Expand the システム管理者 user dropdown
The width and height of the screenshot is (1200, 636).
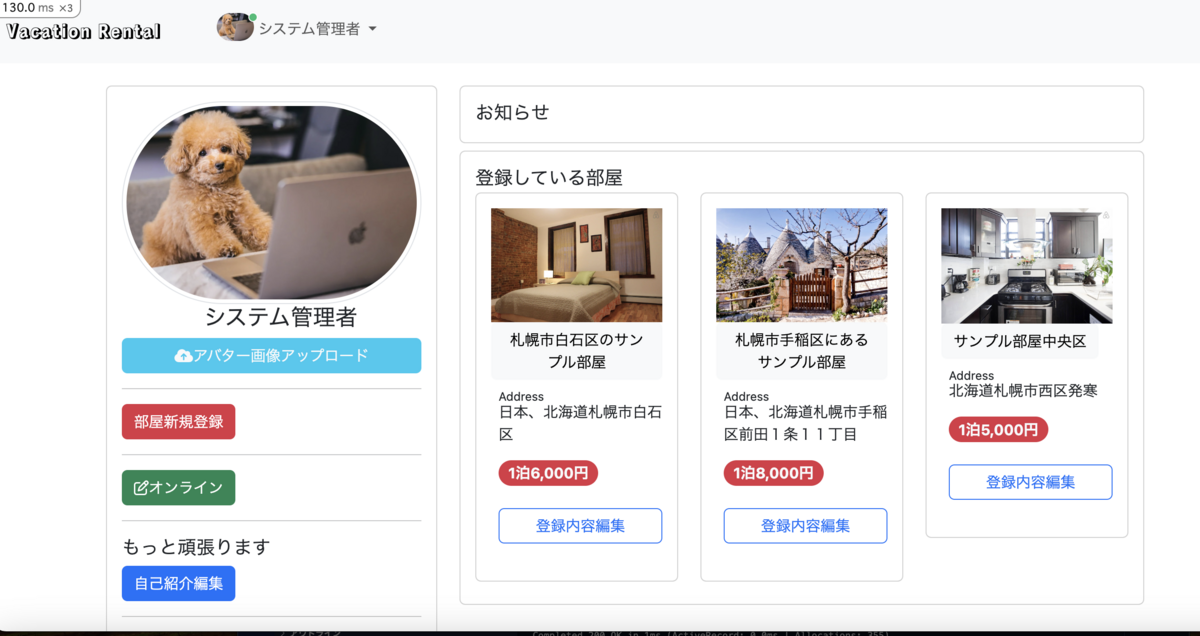[317, 29]
